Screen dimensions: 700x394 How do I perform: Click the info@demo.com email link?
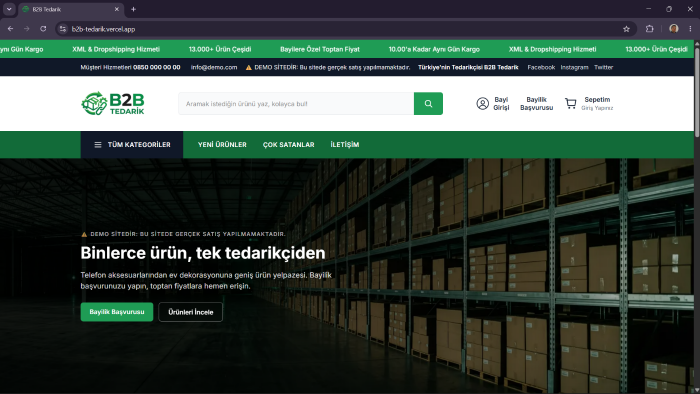[x=214, y=67]
